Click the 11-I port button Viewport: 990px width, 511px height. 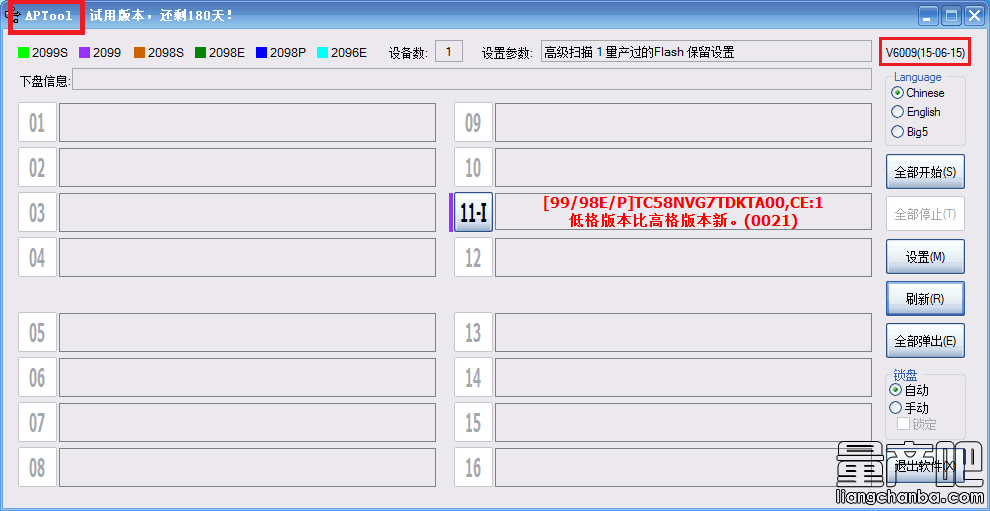click(x=474, y=212)
